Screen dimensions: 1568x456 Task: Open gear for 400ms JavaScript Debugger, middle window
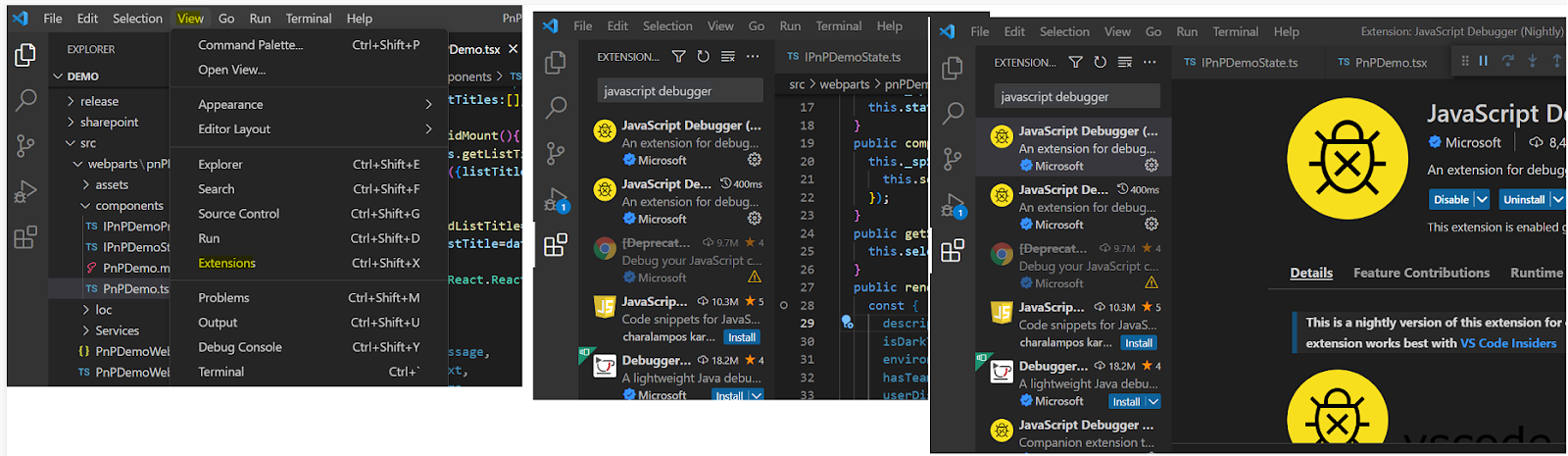pyautogui.click(x=755, y=219)
